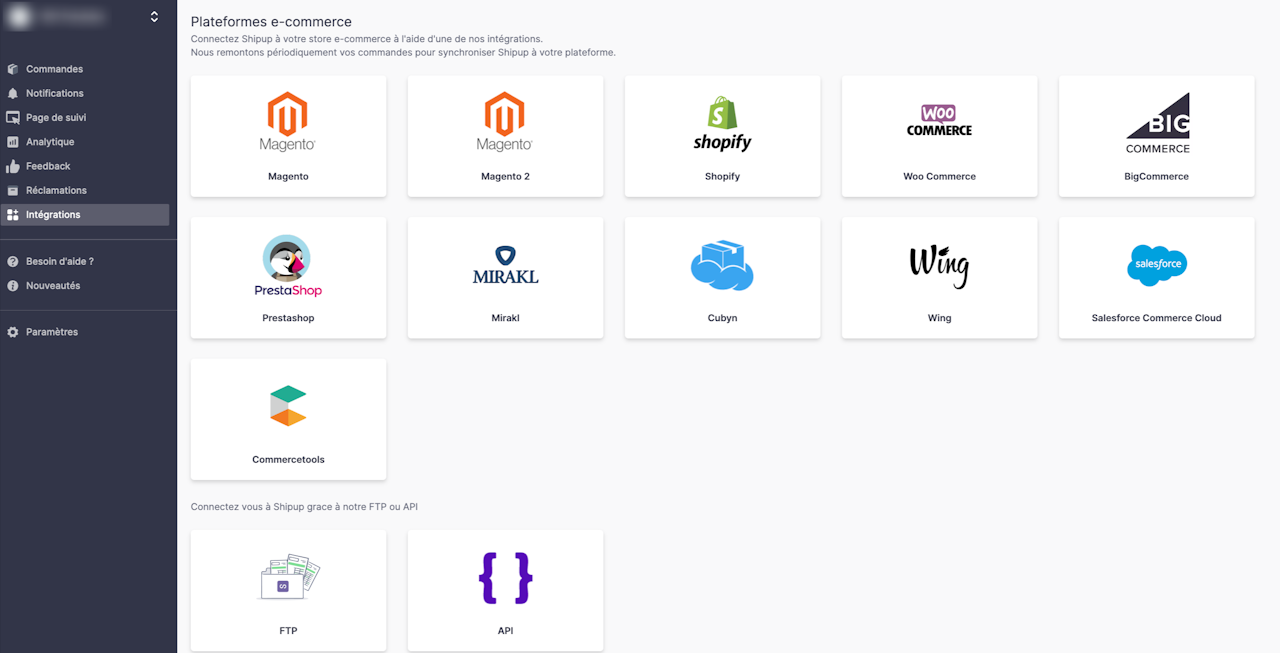
Task: Click the FTP files illustration icon
Action: pyautogui.click(x=289, y=577)
